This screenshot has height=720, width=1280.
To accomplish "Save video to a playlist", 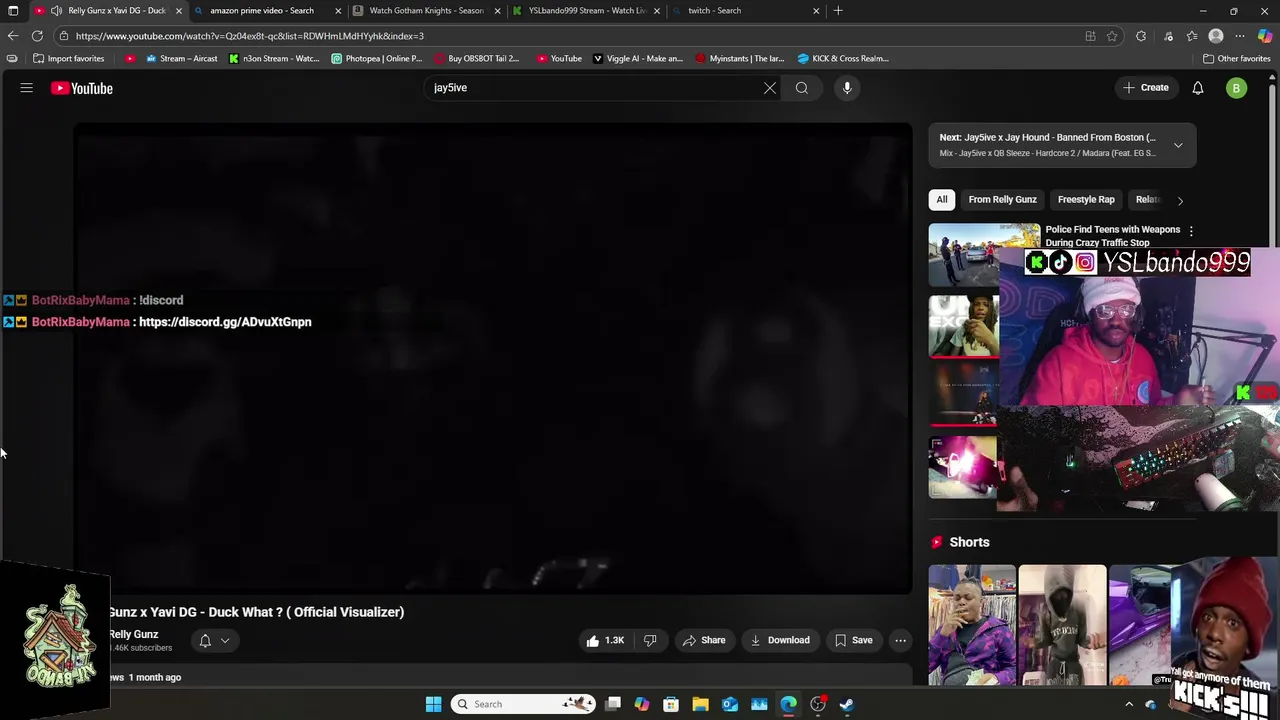I will (x=853, y=640).
